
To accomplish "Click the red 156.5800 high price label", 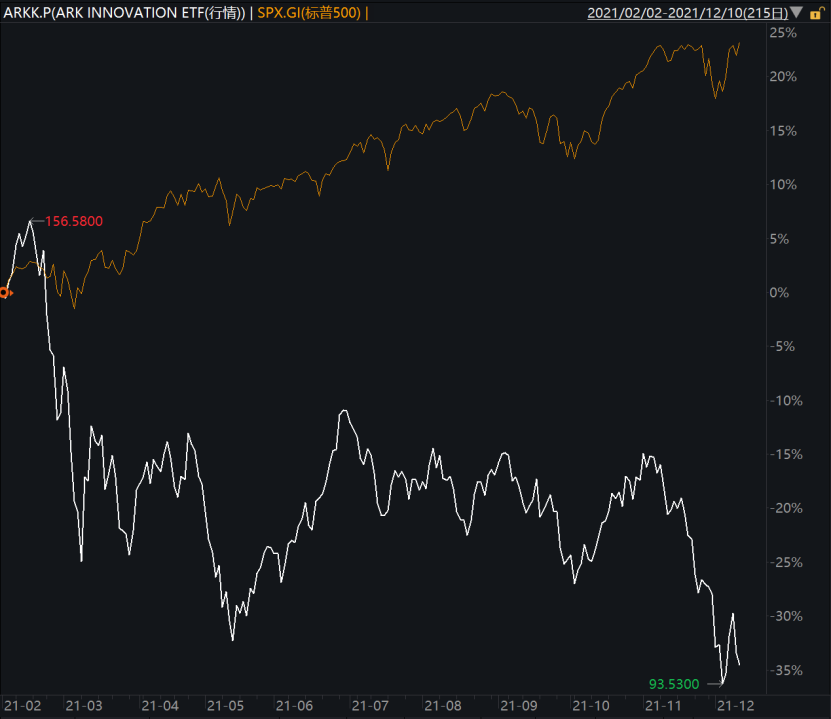I will (74, 221).
